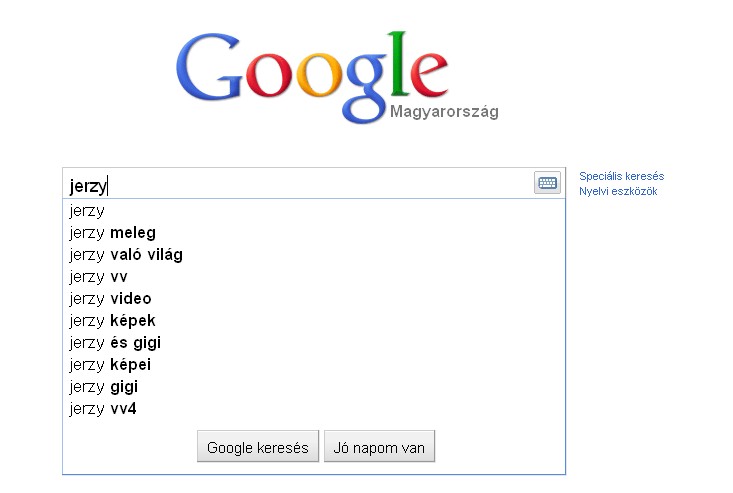Open the Nyelvi eszközök link

618,191
